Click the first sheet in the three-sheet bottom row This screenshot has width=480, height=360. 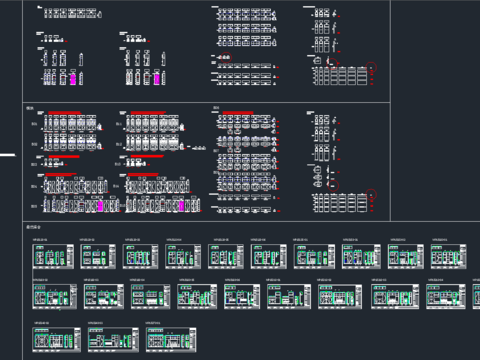pyautogui.click(x=56, y=340)
